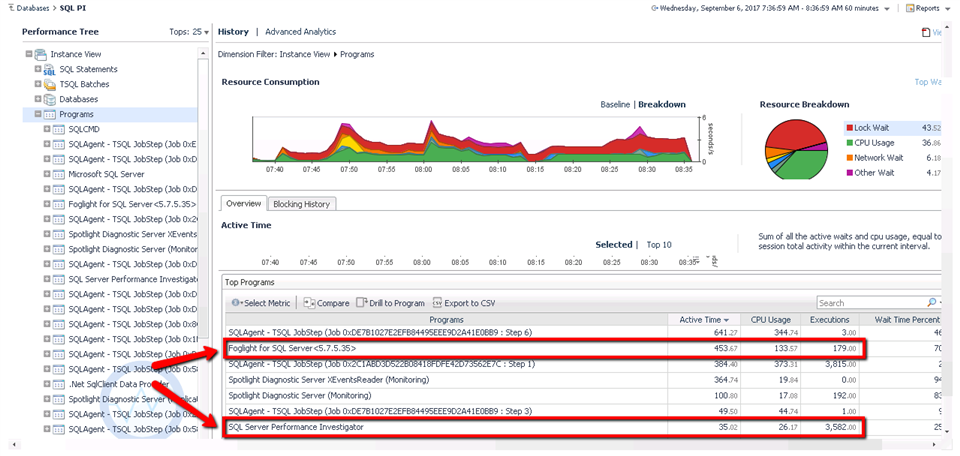This screenshot has width=960, height=456.
Task: Click the Select Metric gear icon
Action: pyautogui.click(x=236, y=303)
